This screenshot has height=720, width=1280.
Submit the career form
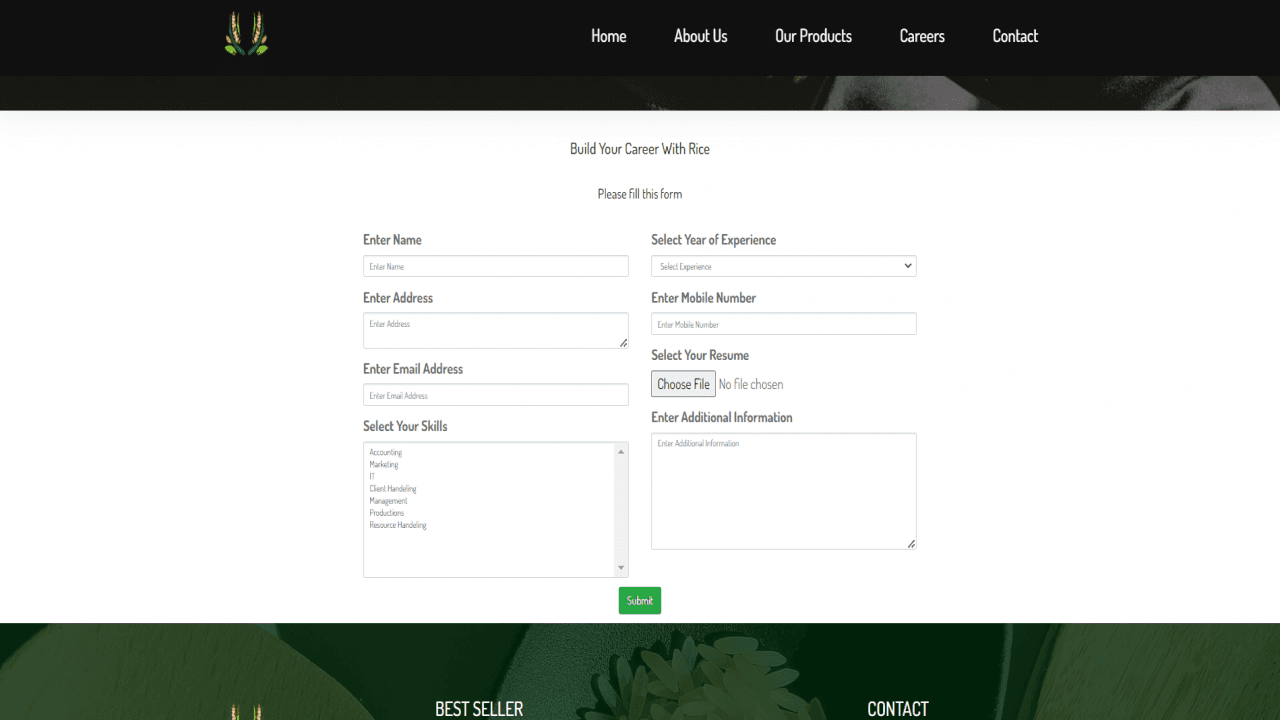coord(640,600)
